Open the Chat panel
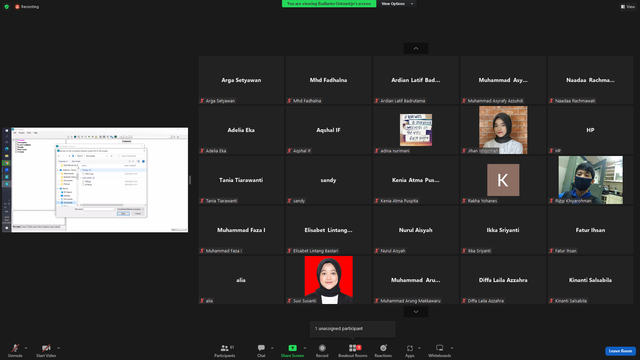This screenshot has height=360, width=640. (x=261, y=350)
